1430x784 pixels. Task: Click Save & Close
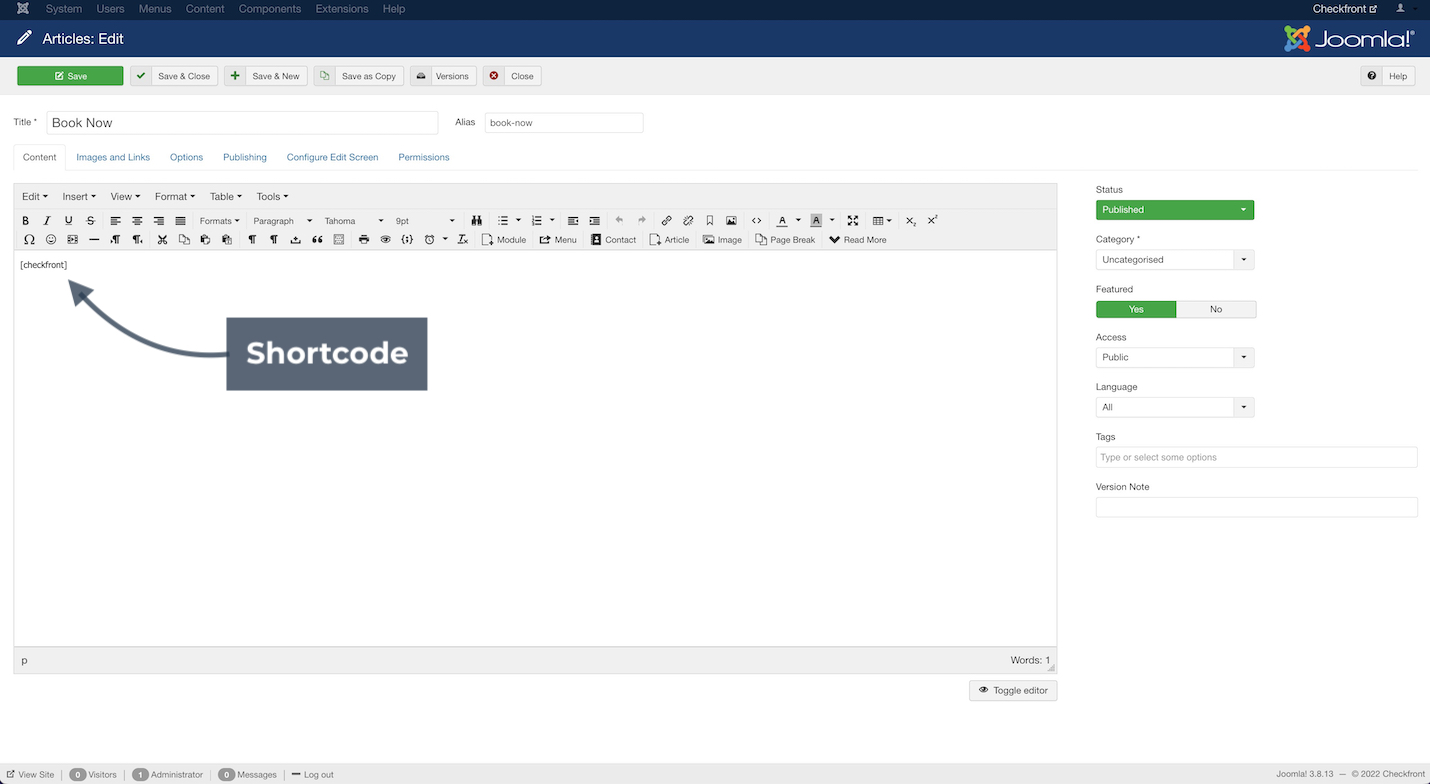coord(174,76)
